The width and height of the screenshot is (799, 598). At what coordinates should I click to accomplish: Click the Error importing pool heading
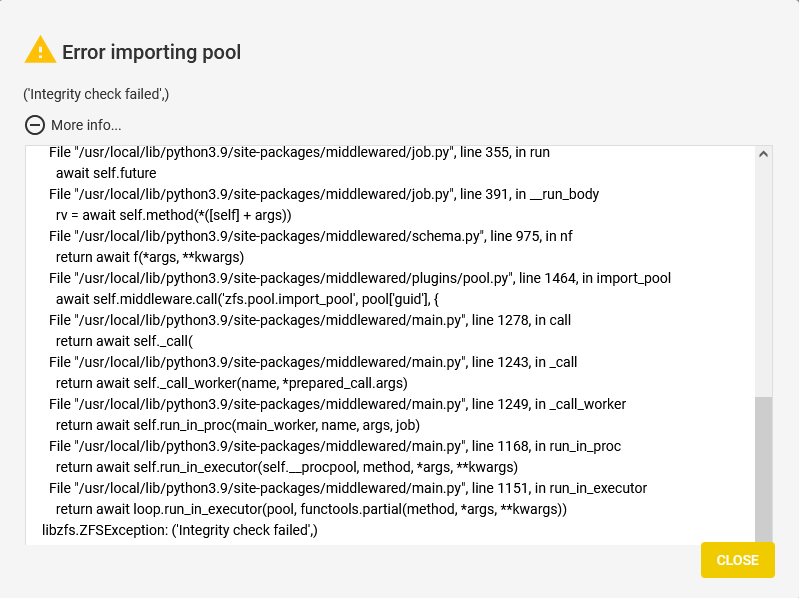pyautogui.click(x=151, y=52)
